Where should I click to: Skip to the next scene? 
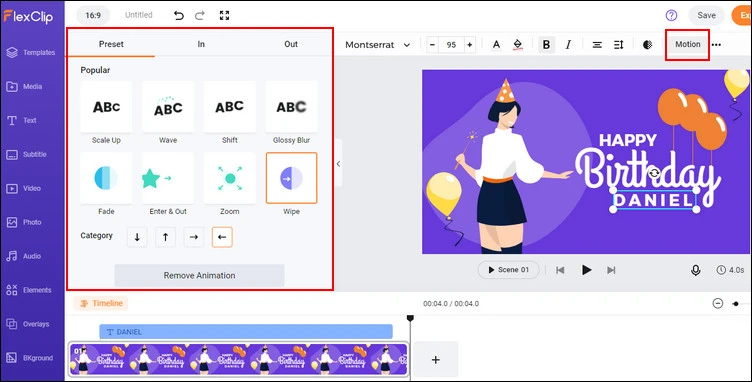(x=611, y=270)
